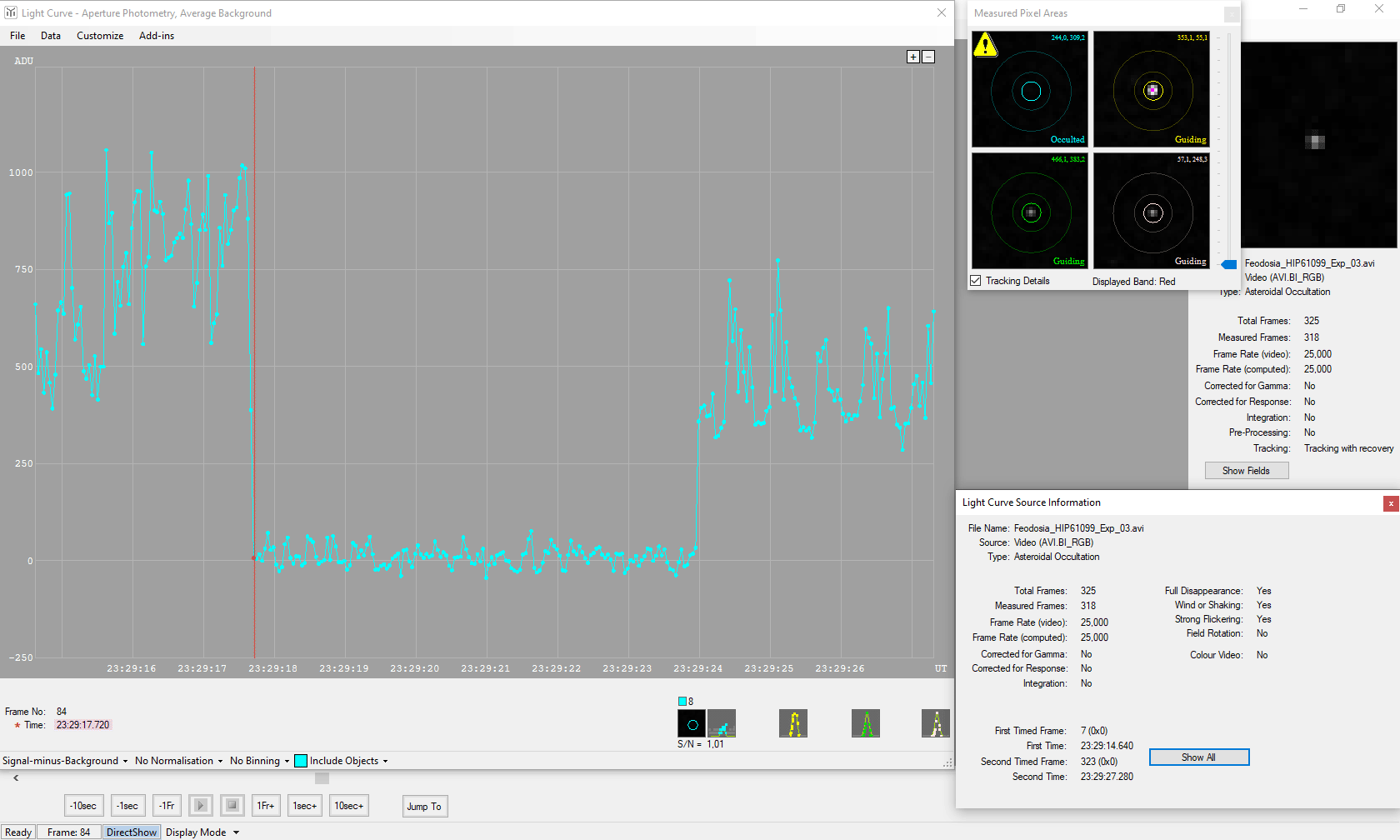The image size is (1400, 840).
Task: Open the Add-ins menu
Action: (157, 36)
